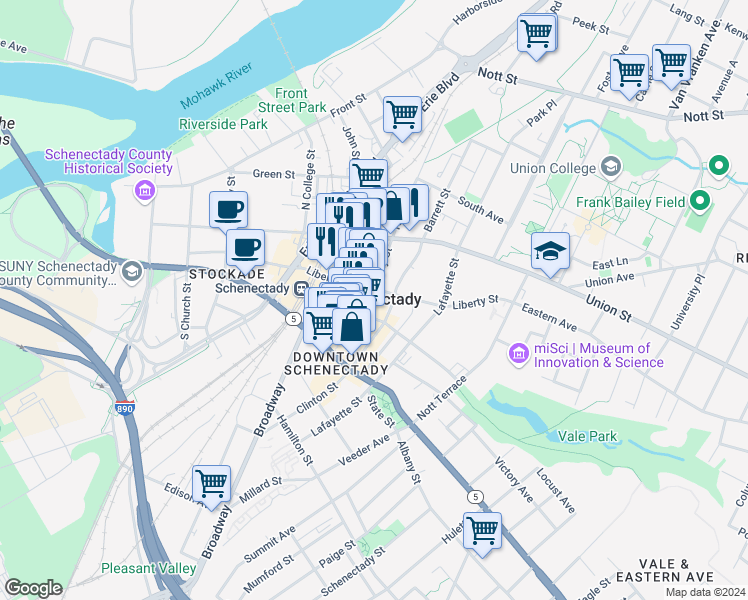The image size is (748, 600).
Task: Open the Frank Bailey Field green pin
Action: [700, 201]
